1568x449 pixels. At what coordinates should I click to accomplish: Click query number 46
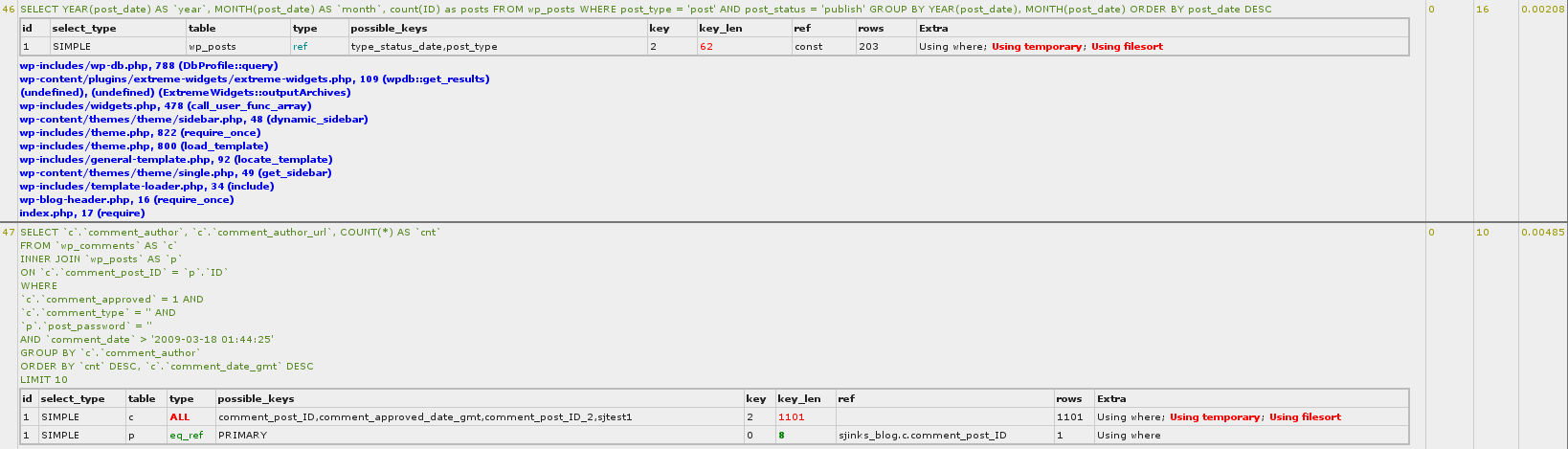pyautogui.click(x=9, y=10)
